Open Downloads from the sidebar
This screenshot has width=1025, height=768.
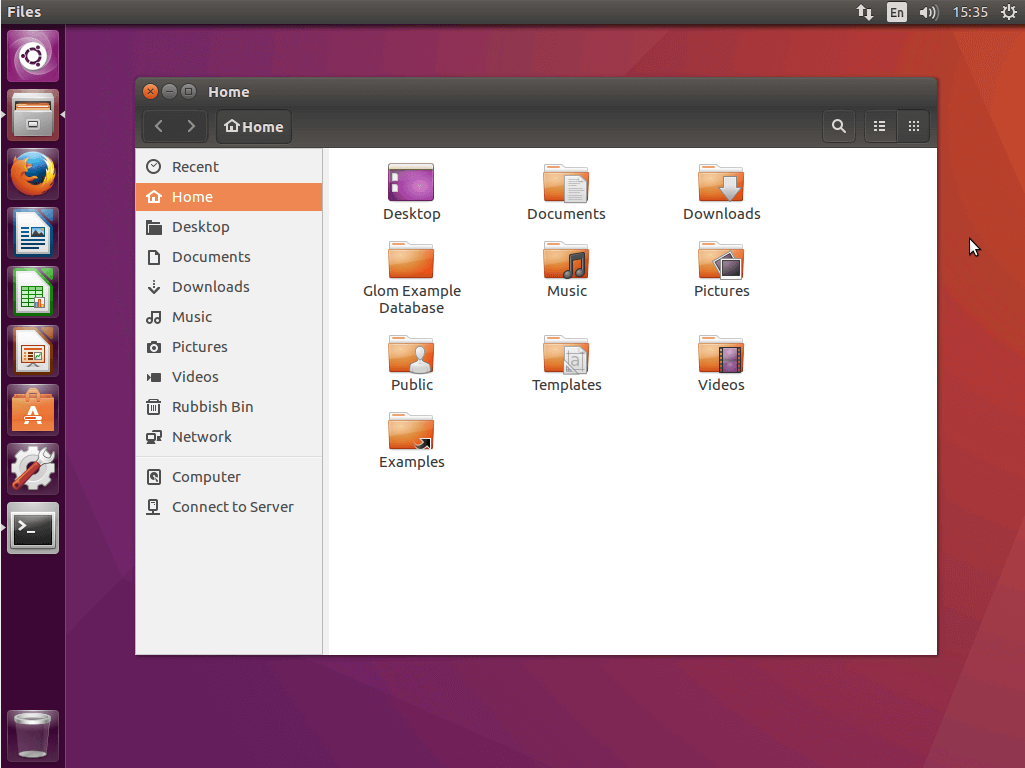click(x=229, y=287)
